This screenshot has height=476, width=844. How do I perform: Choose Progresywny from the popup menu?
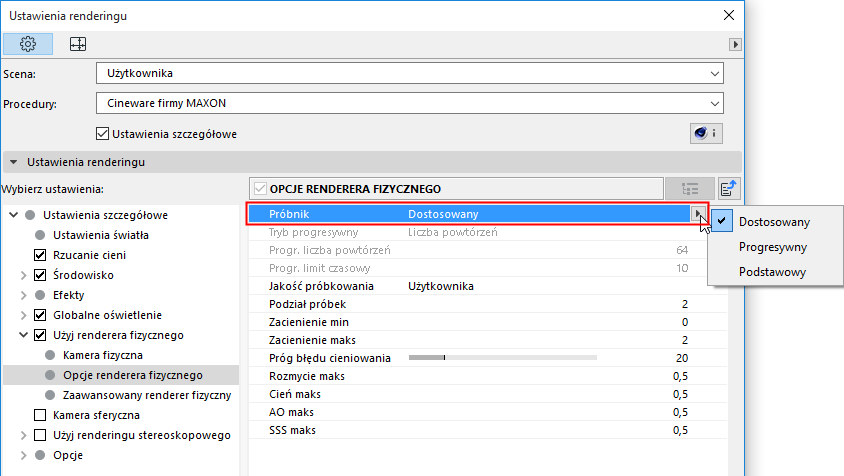tap(773, 247)
